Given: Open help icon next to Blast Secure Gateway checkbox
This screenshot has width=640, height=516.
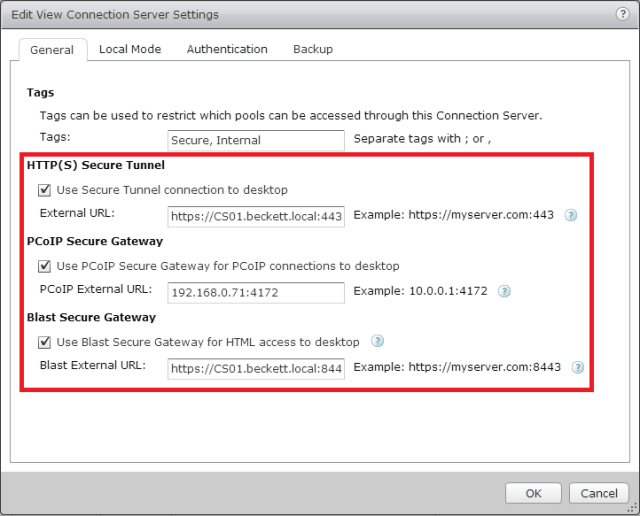Looking at the screenshot, I should point(378,342).
